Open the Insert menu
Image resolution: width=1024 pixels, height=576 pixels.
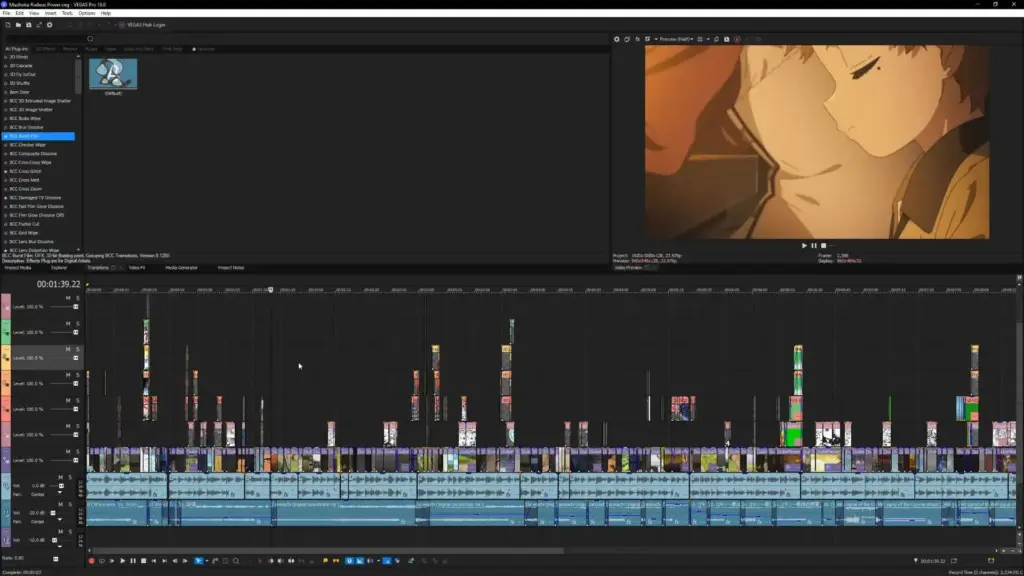[x=50, y=13]
